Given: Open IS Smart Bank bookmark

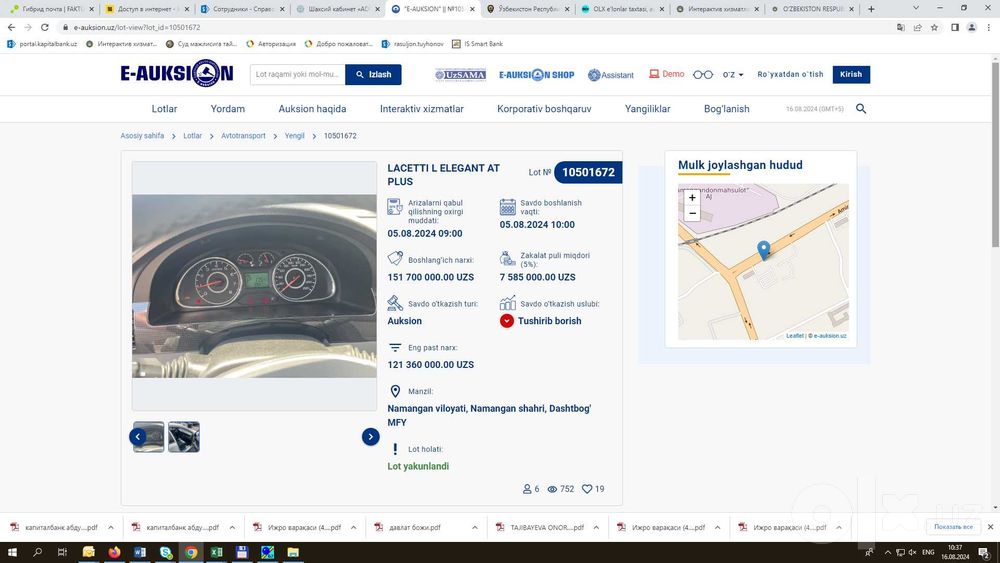Looking at the screenshot, I should pos(477,44).
